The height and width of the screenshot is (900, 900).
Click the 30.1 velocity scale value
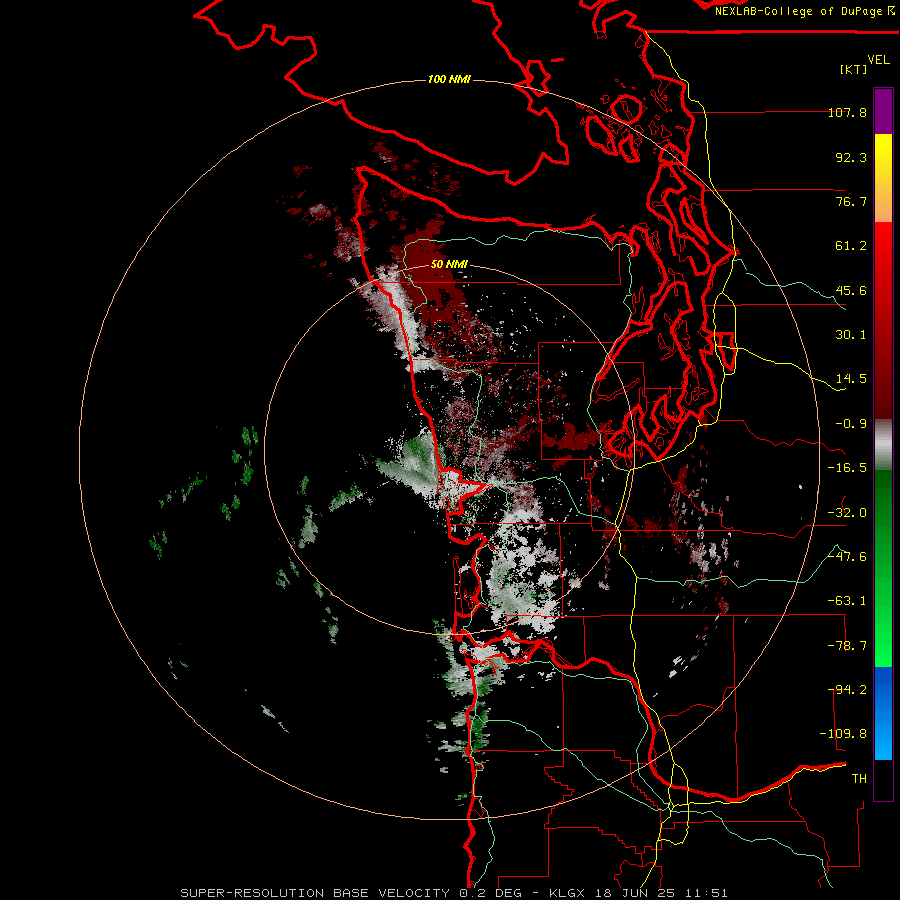(851, 335)
